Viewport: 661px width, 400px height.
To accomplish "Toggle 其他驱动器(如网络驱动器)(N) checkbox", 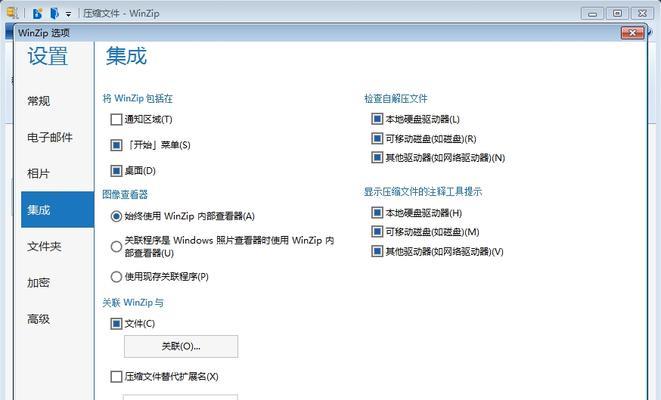I will (377, 158).
